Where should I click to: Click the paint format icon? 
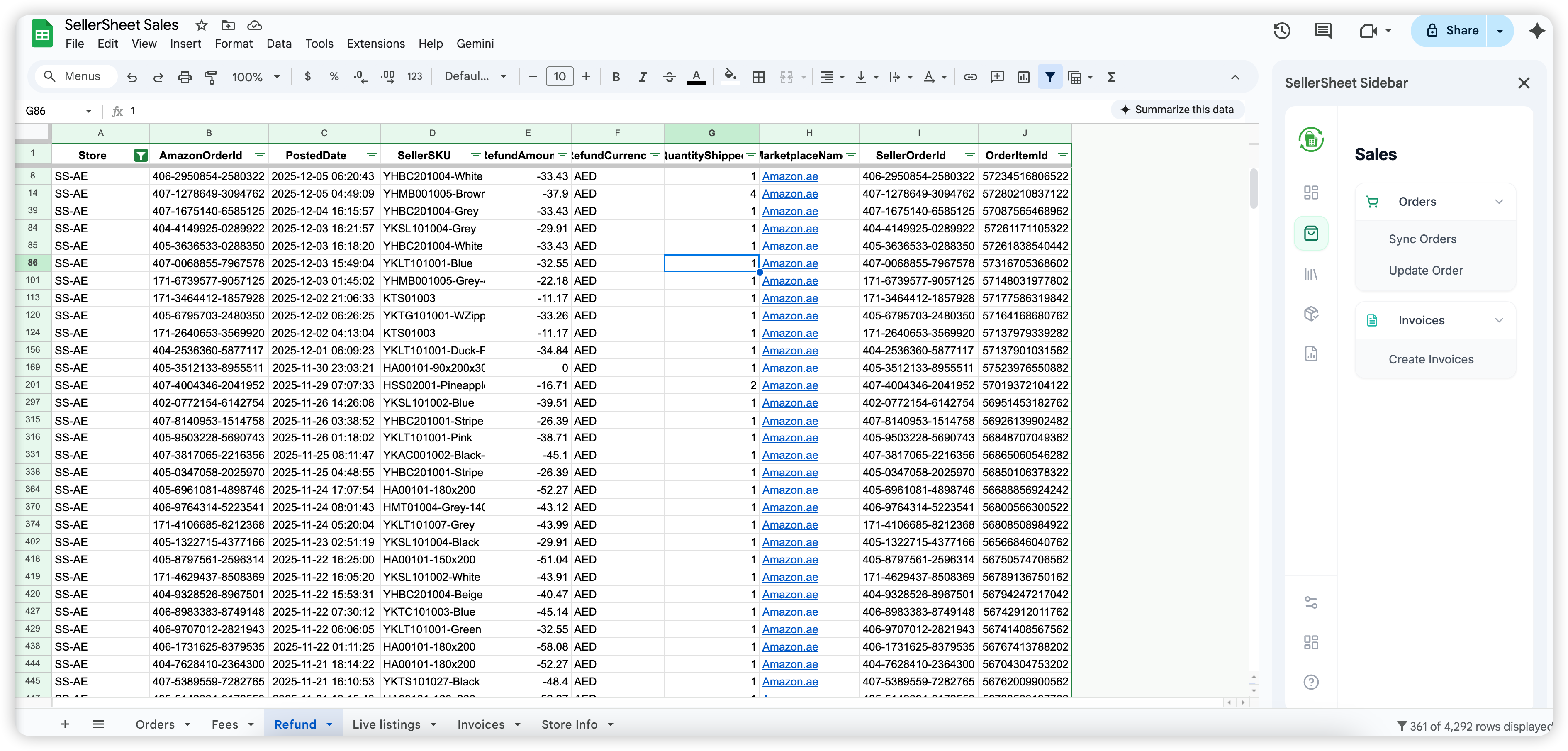coord(211,77)
